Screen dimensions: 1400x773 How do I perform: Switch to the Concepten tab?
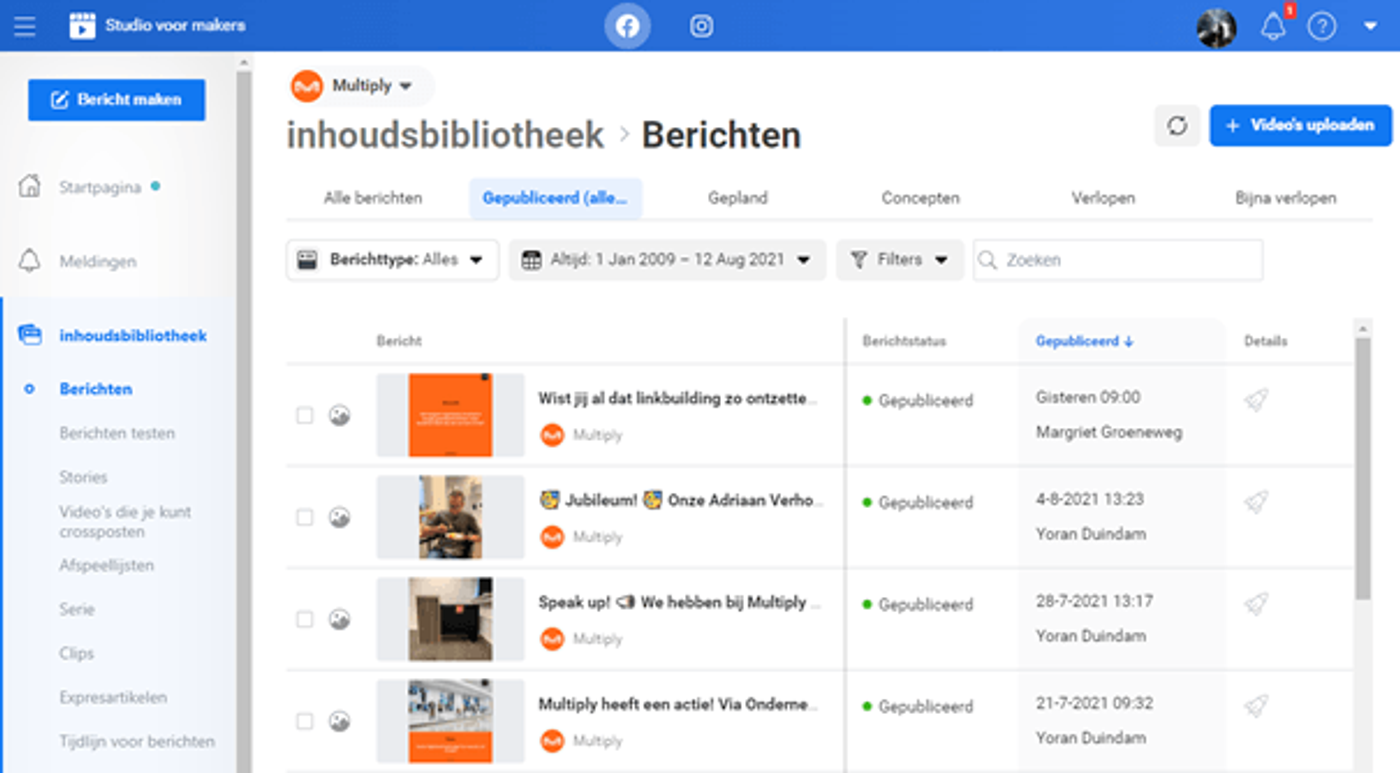(x=921, y=198)
